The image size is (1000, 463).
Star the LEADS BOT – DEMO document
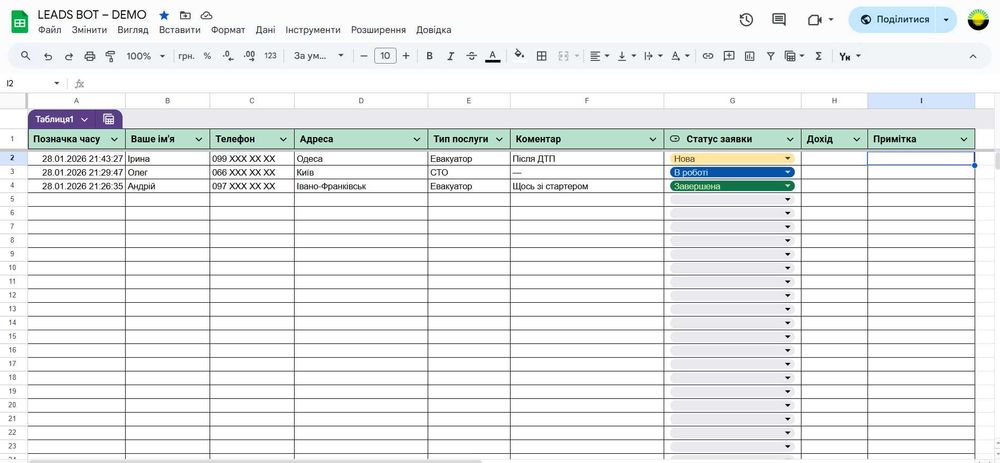pos(164,15)
